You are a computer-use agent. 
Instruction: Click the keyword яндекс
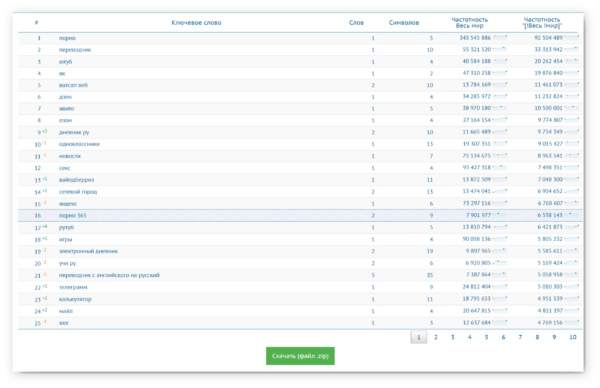68,204
